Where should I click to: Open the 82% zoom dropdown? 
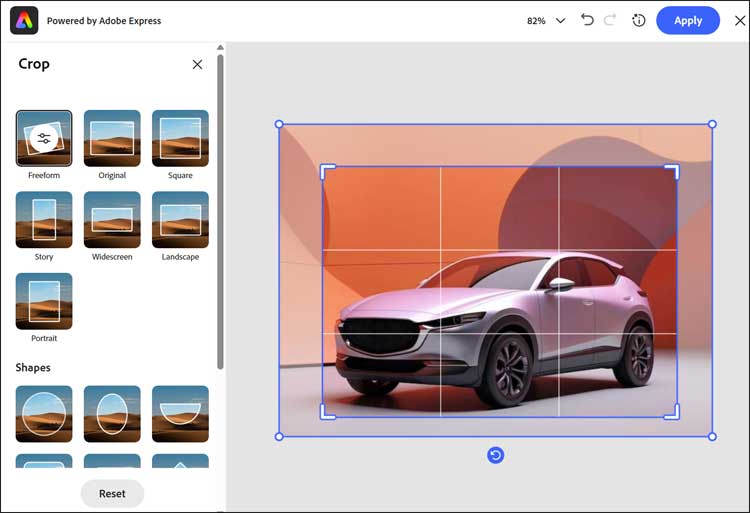[x=561, y=21]
